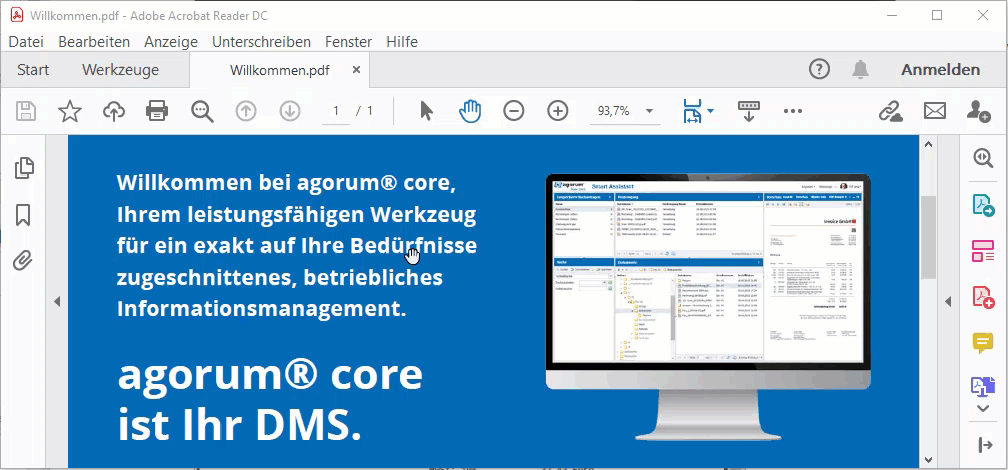1008x470 pixels.
Task: Send file by email envelope icon
Action: 935,111
